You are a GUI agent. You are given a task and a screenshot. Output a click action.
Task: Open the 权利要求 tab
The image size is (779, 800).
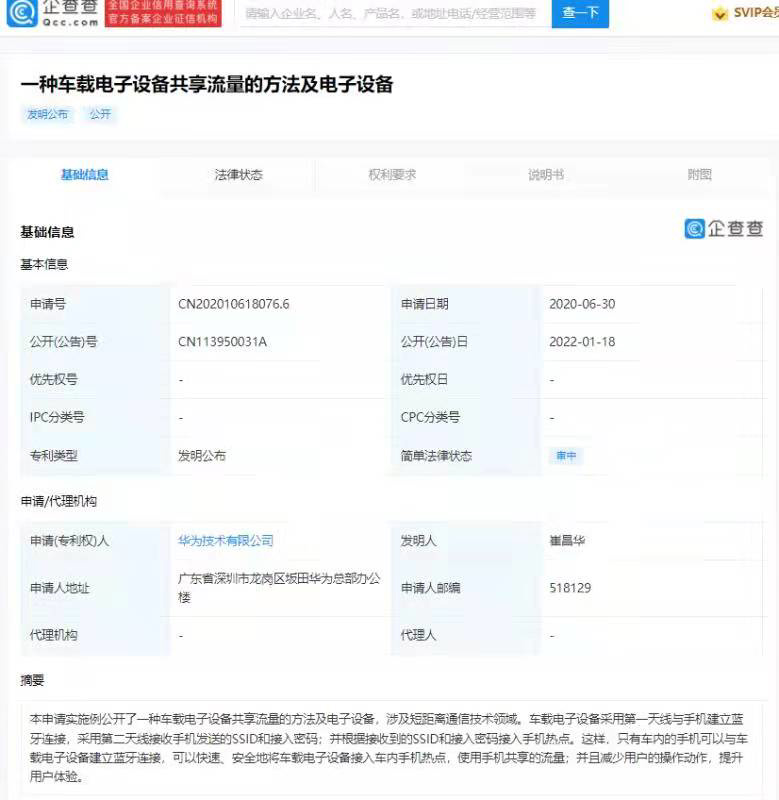tap(392, 175)
